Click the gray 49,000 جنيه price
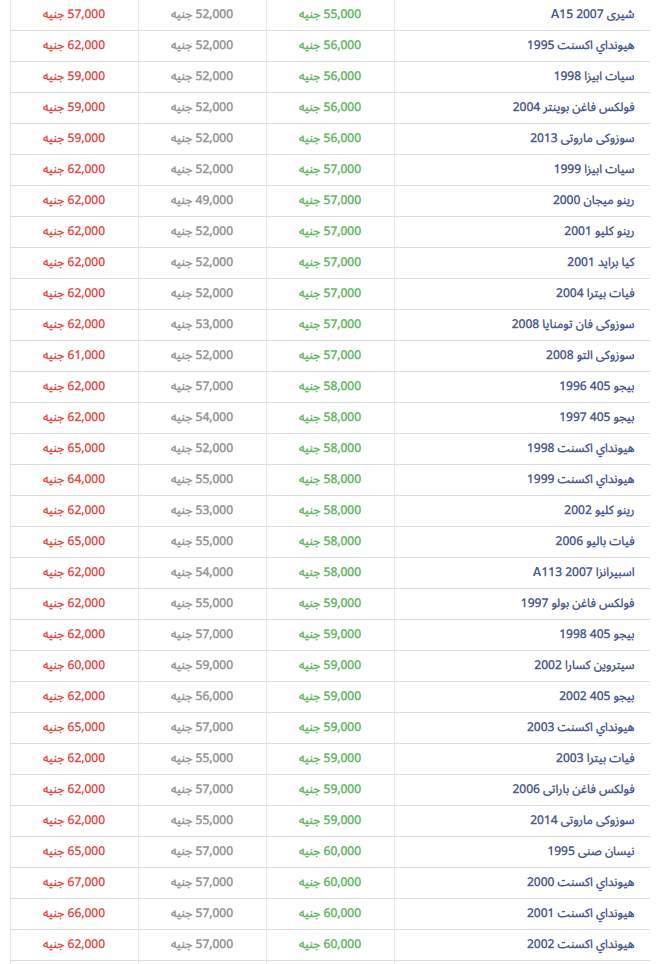Screen dimensions: 661x964 click(x=202, y=200)
